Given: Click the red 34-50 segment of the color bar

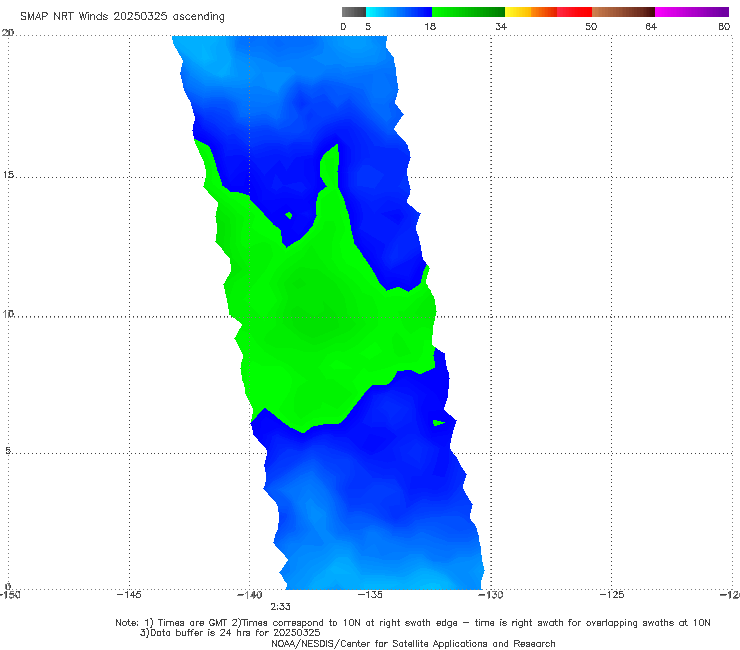Looking at the screenshot, I should tap(548, 12).
